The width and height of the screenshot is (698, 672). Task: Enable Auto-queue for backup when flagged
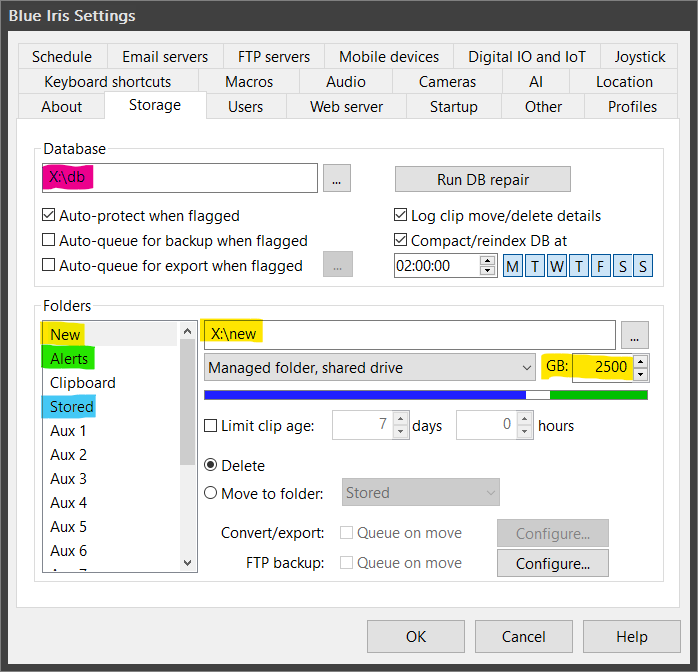(174, 241)
